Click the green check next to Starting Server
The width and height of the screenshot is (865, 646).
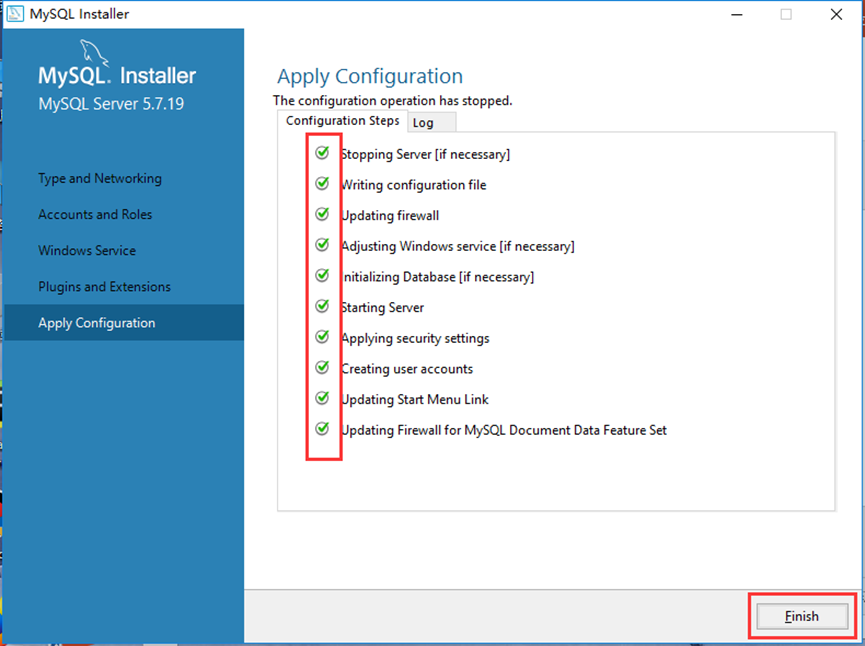click(x=322, y=306)
